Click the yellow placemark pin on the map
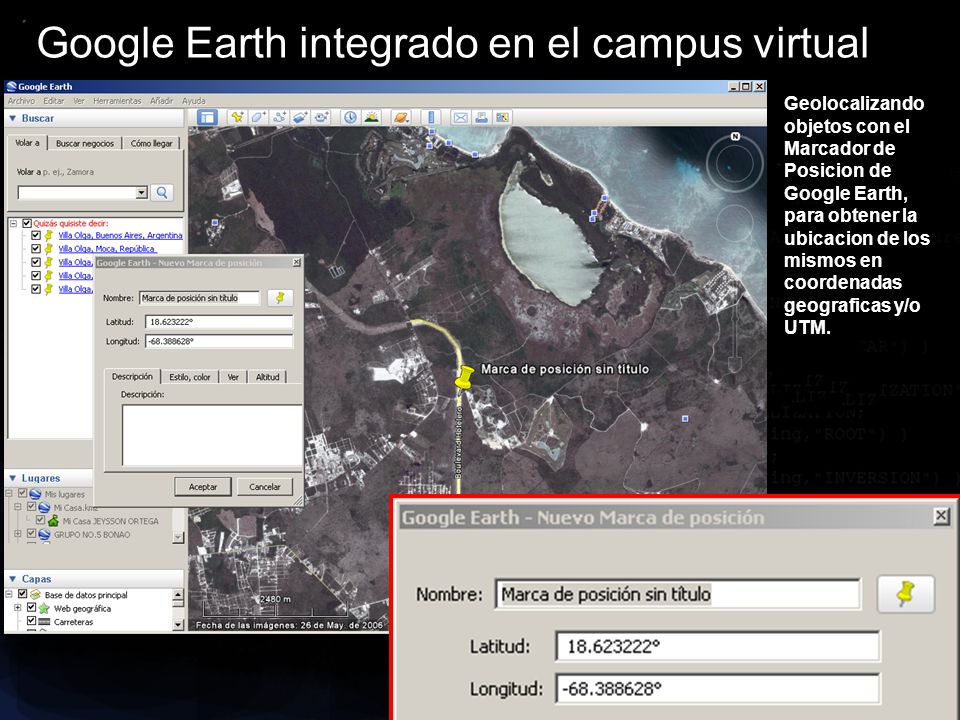The width and height of the screenshot is (960, 720). pos(465,376)
